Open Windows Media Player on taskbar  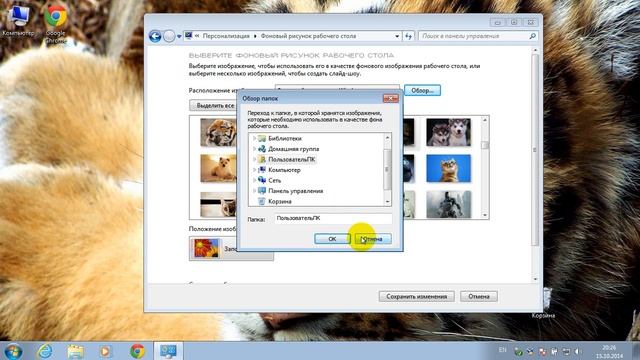click(x=105, y=351)
